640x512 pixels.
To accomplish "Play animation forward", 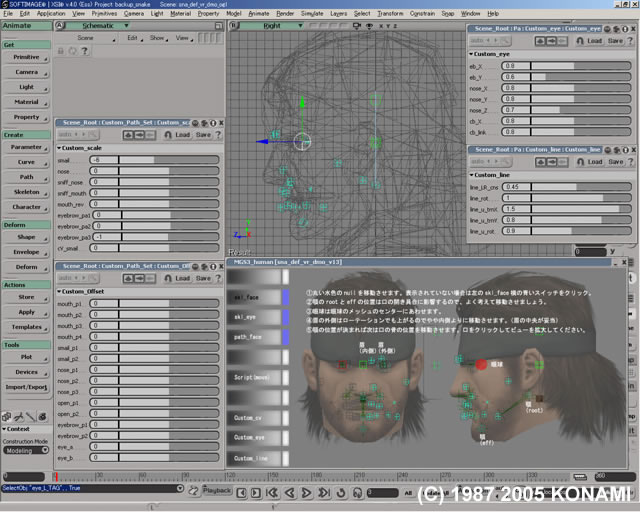I will click(x=306, y=493).
